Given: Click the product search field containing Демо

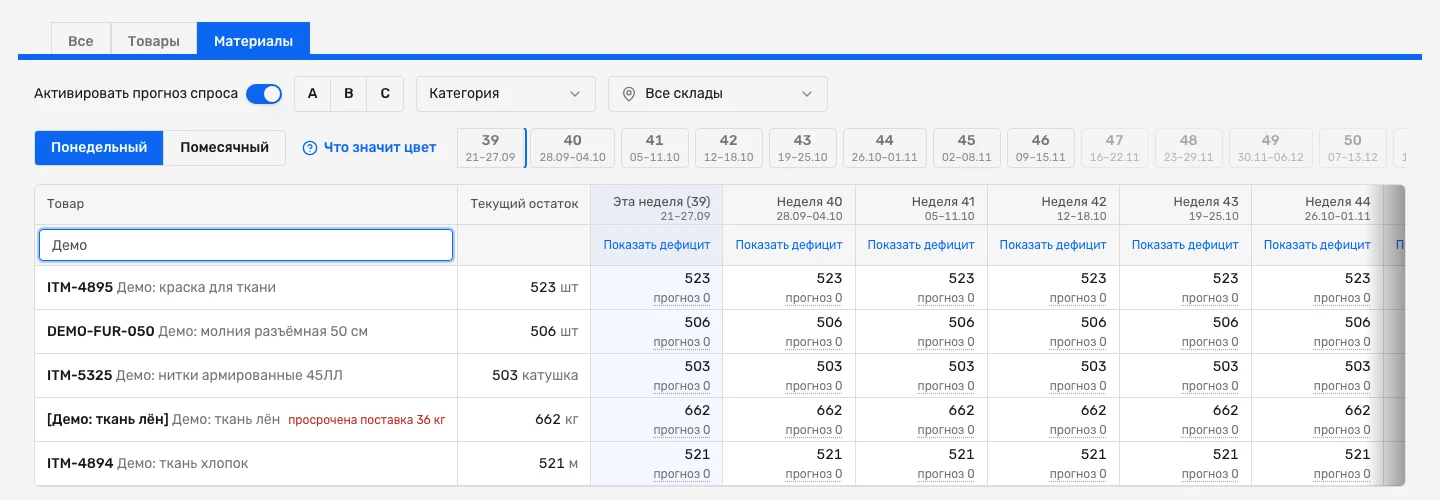Looking at the screenshot, I should 246,245.
